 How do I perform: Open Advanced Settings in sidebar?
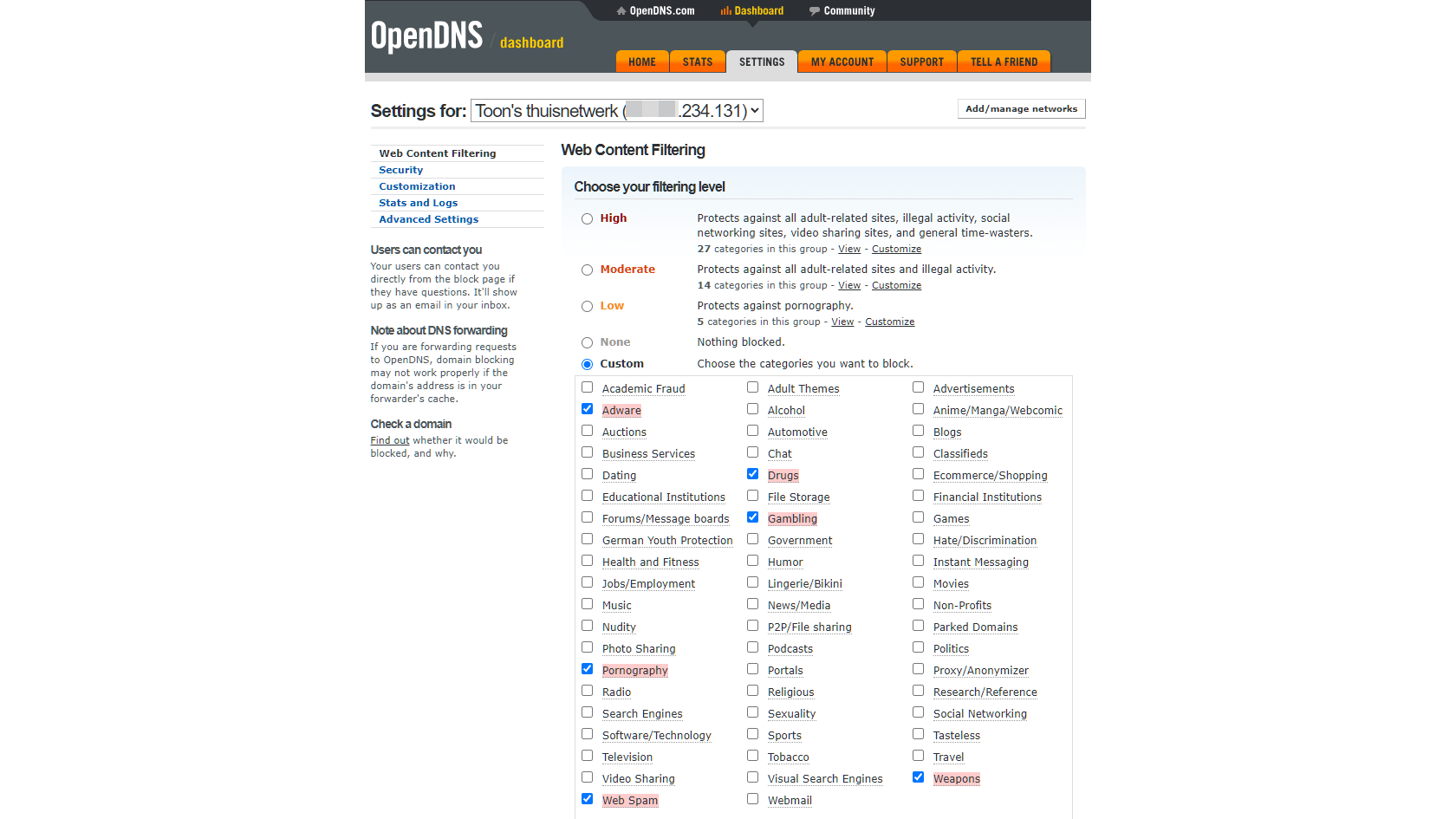[x=429, y=219]
